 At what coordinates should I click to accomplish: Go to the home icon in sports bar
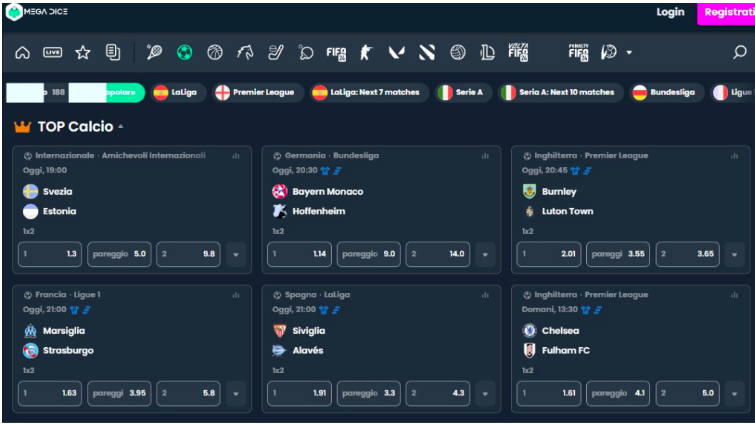22,52
